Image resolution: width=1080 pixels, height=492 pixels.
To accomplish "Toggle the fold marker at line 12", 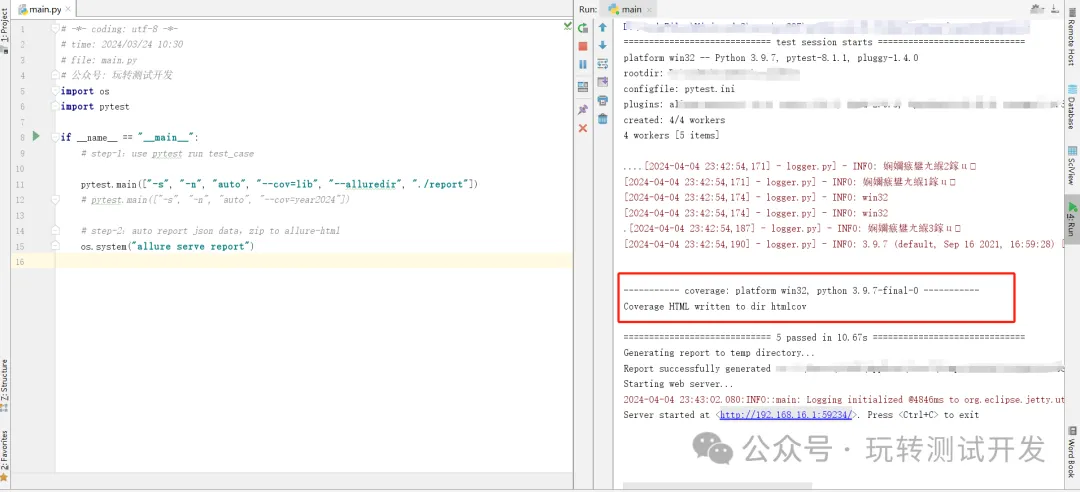I will [x=55, y=199].
